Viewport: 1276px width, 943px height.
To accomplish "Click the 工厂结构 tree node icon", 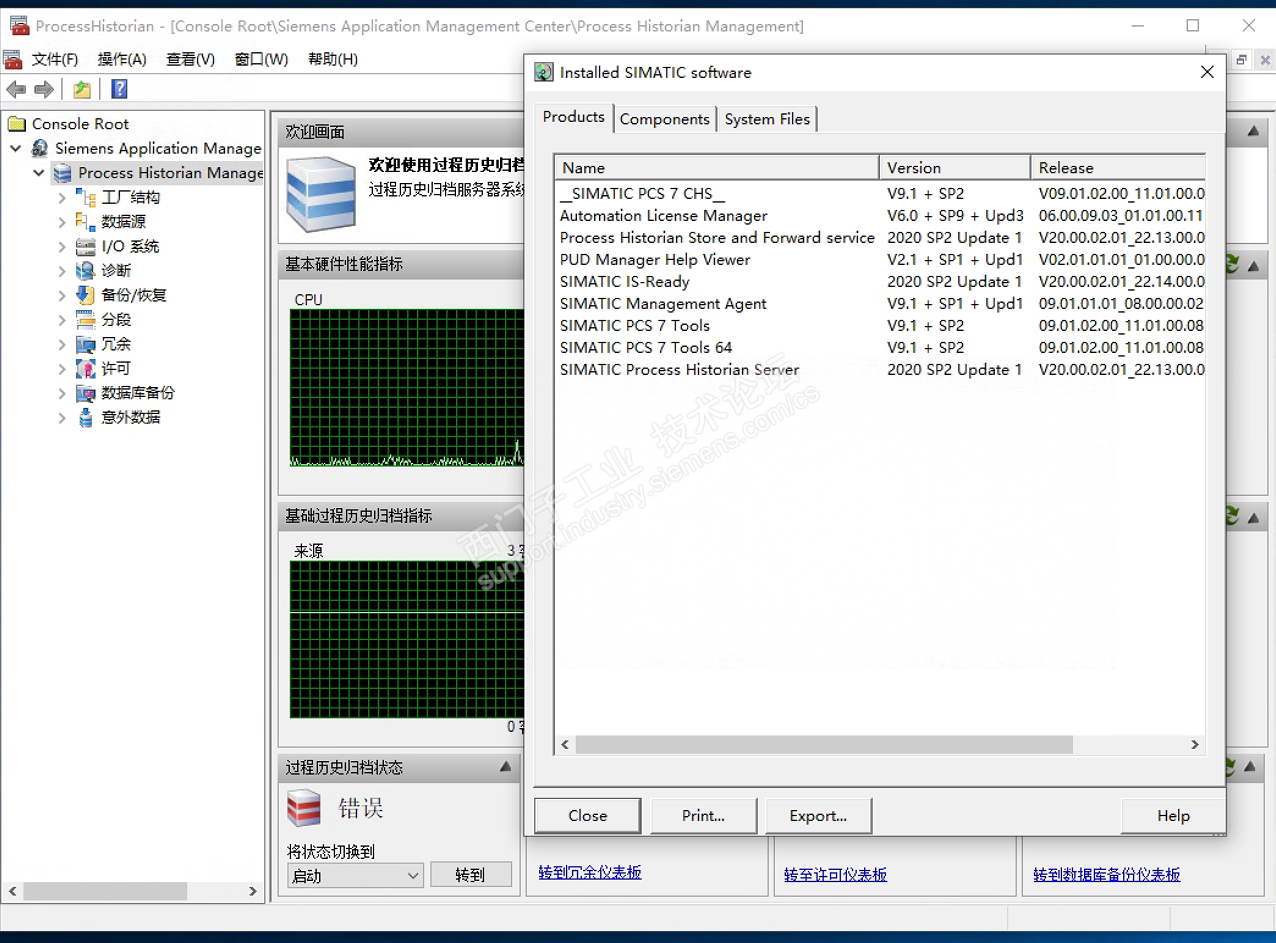I will click(86, 197).
